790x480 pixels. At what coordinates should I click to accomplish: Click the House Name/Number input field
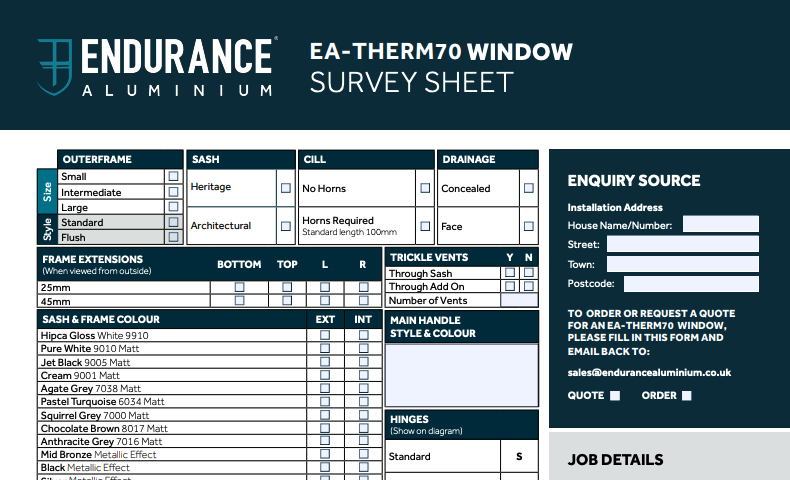[721, 225]
